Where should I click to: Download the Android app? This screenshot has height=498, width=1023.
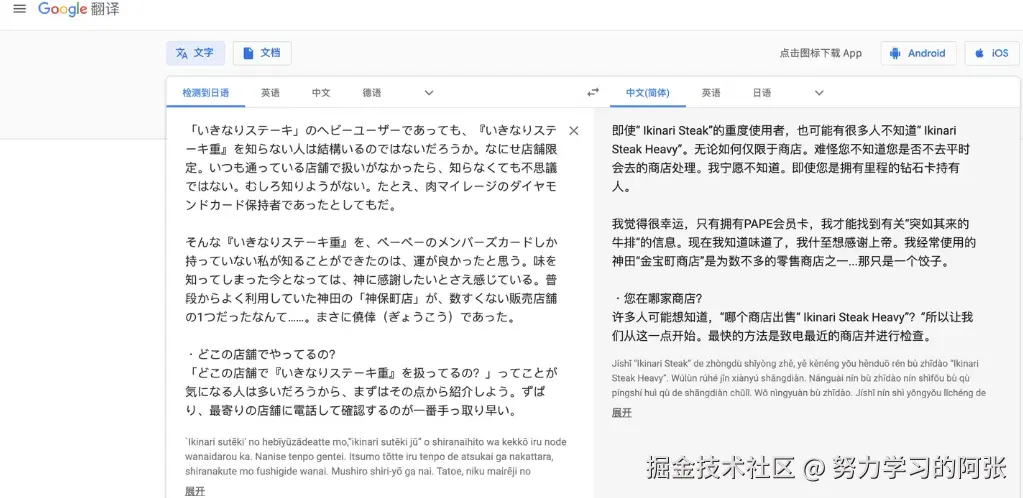[918, 54]
